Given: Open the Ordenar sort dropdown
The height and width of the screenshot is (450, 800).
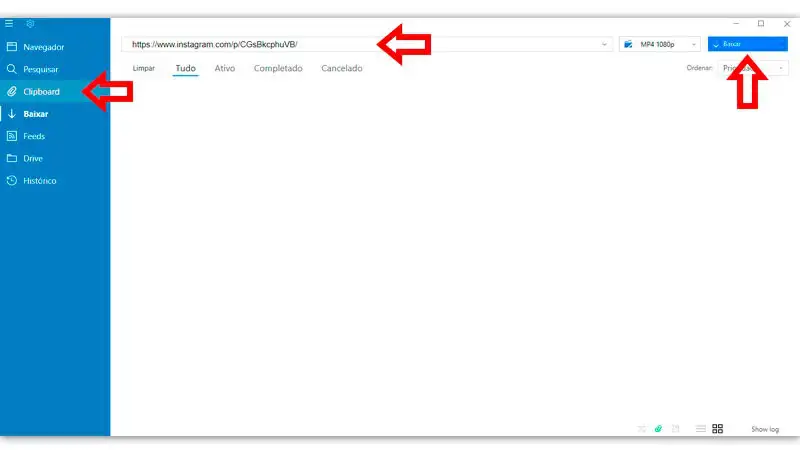Looking at the screenshot, I should pos(753,68).
